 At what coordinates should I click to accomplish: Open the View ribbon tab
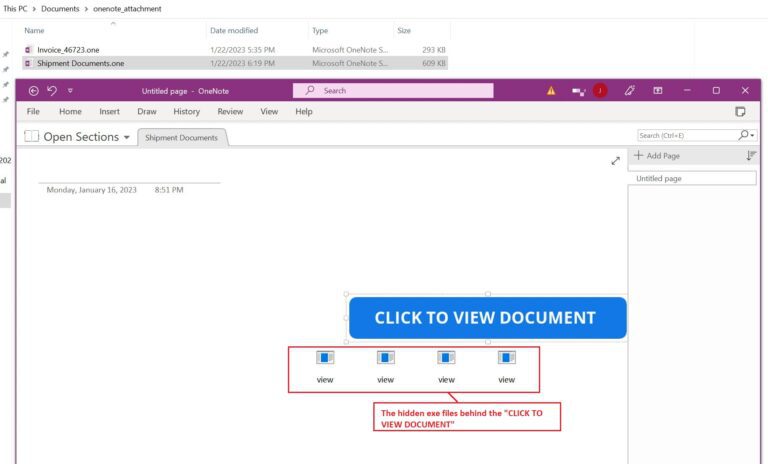[269, 112]
